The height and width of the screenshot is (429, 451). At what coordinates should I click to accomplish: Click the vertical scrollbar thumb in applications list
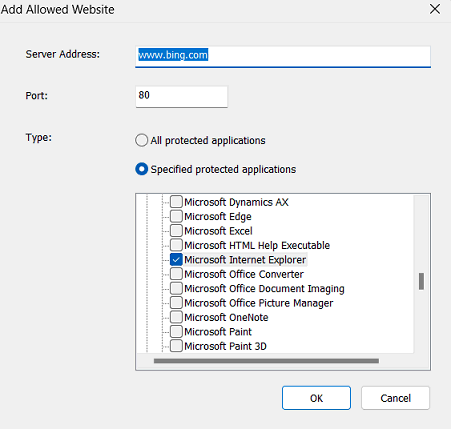tap(421, 281)
